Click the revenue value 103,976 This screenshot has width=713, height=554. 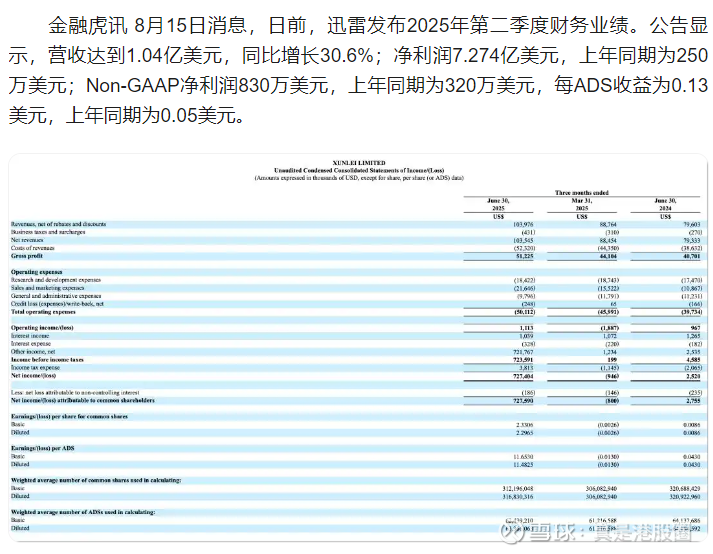coord(523,225)
